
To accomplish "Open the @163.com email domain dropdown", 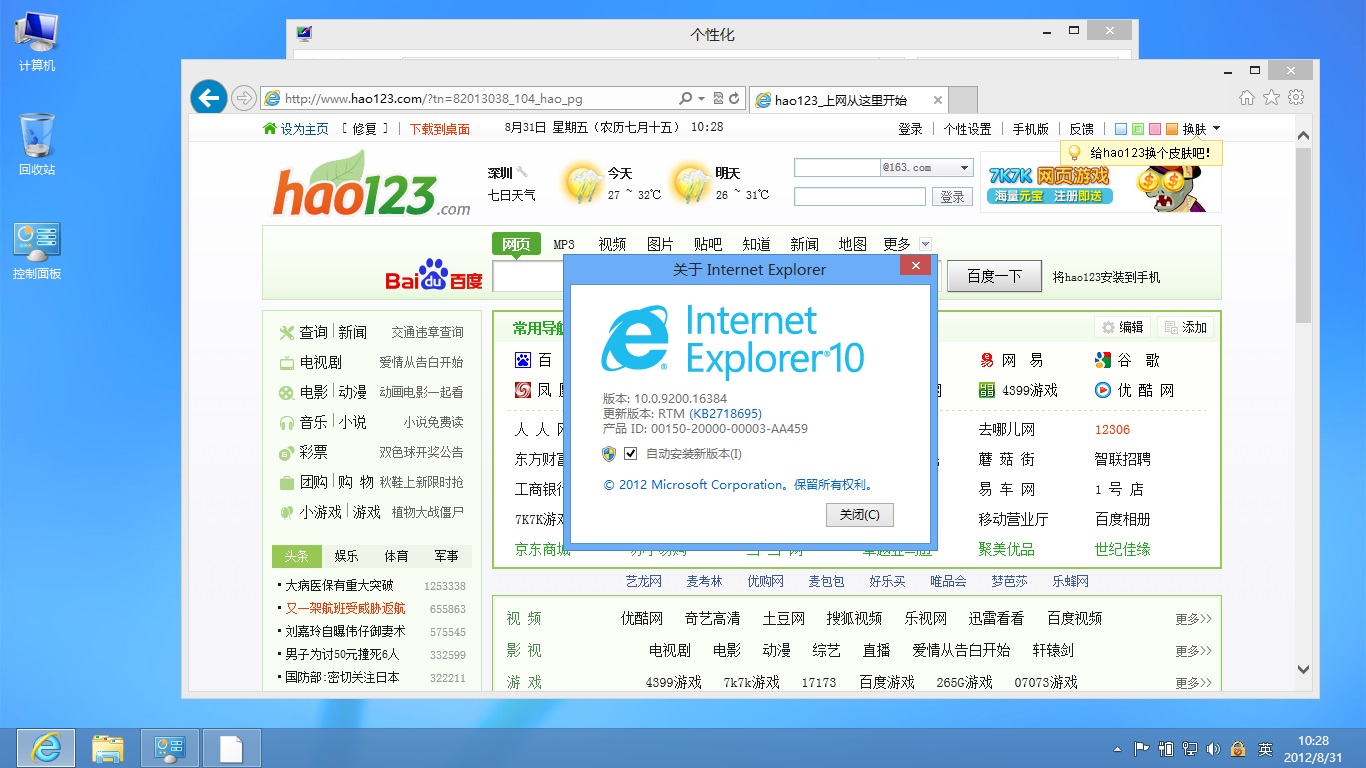I will pos(964,168).
